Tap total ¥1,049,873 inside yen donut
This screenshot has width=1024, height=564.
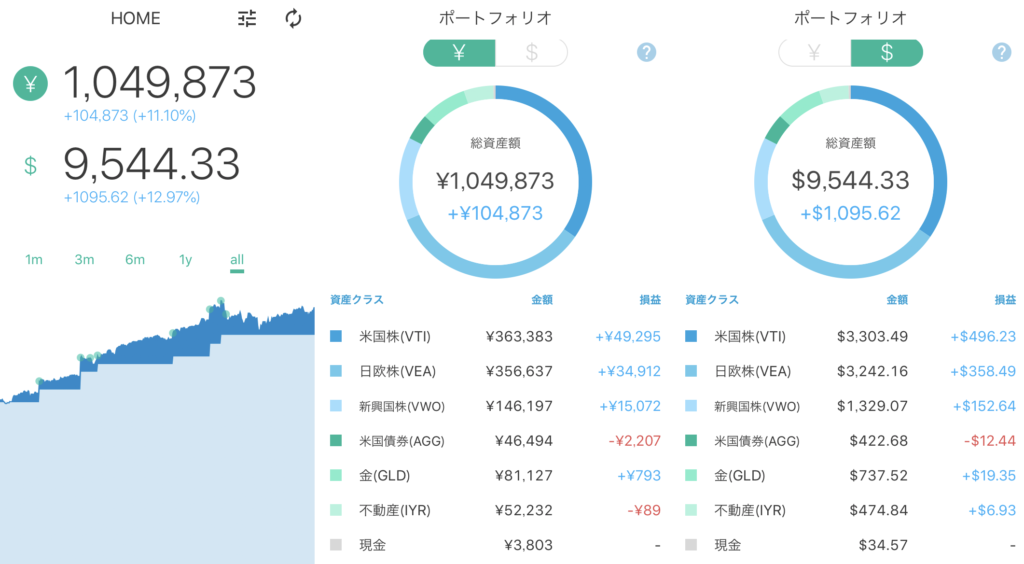[x=495, y=181]
